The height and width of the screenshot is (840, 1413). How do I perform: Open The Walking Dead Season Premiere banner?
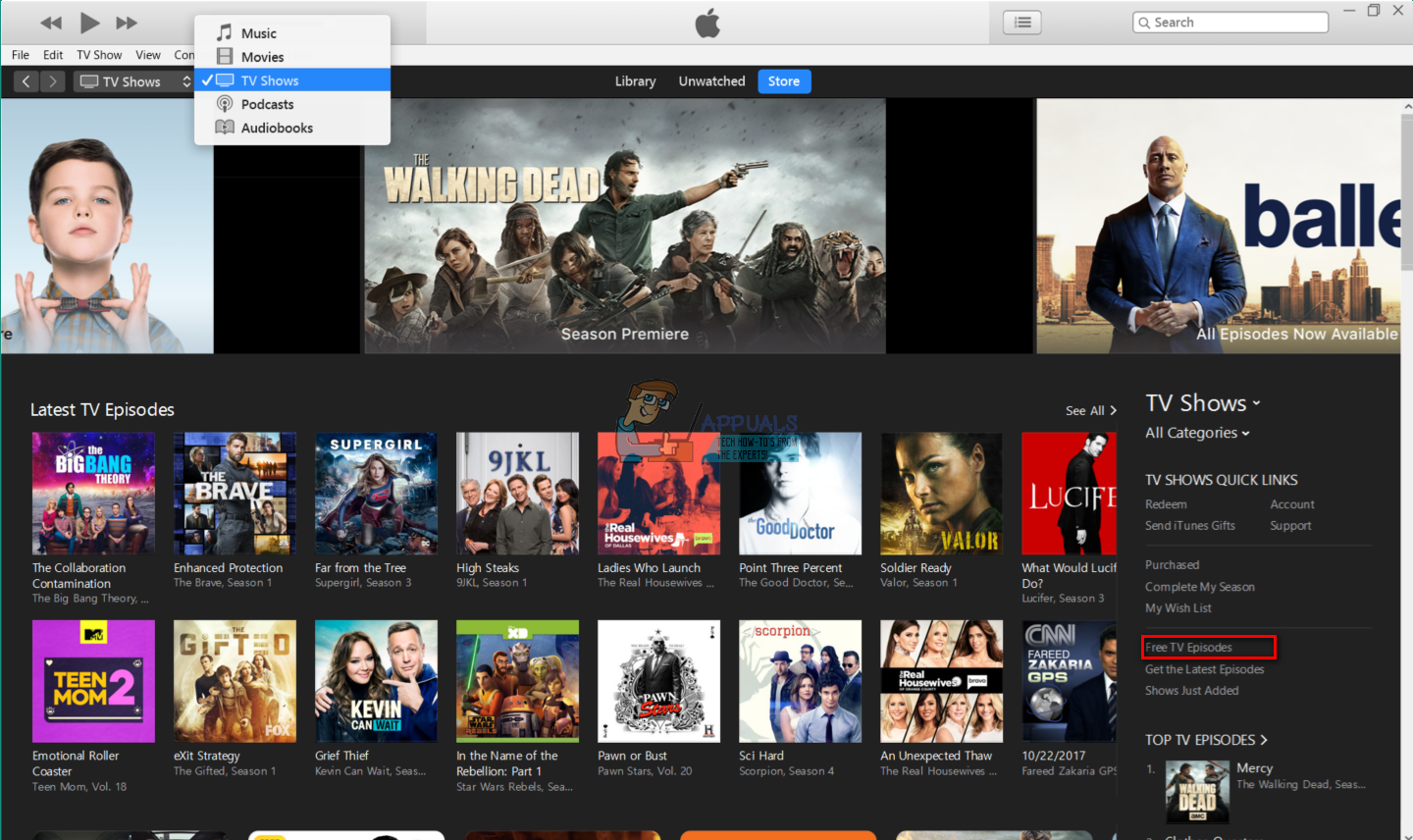click(x=625, y=226)
